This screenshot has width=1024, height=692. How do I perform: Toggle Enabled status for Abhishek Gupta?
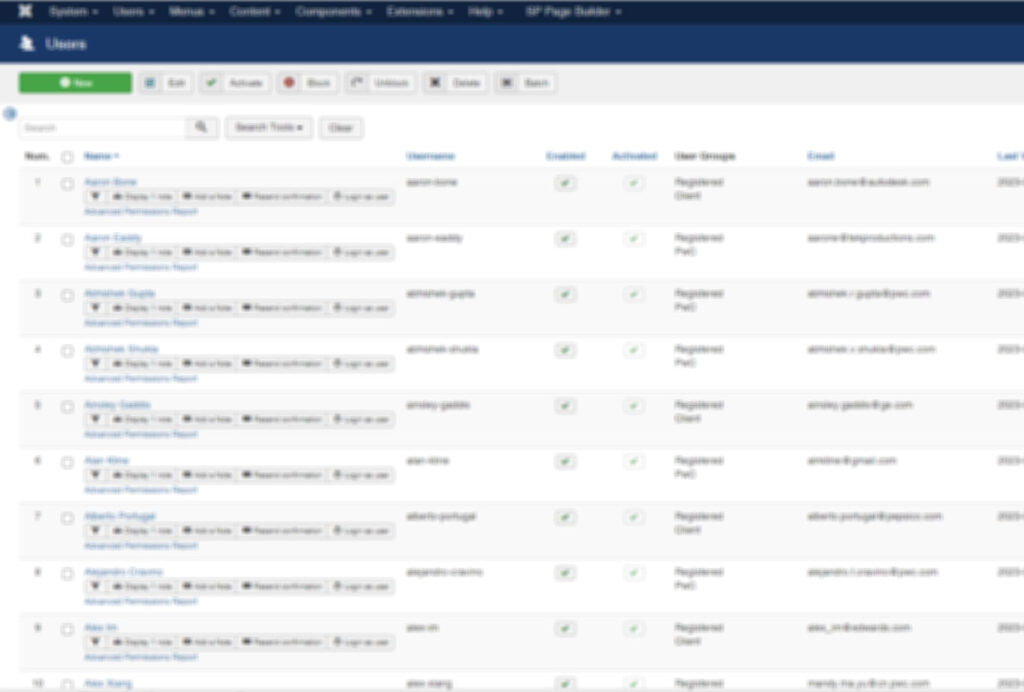(x=565, y=295)
